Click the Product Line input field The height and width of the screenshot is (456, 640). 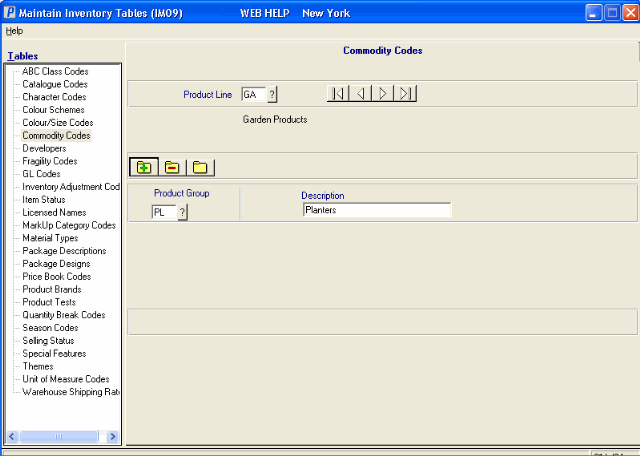pos(254,95)
